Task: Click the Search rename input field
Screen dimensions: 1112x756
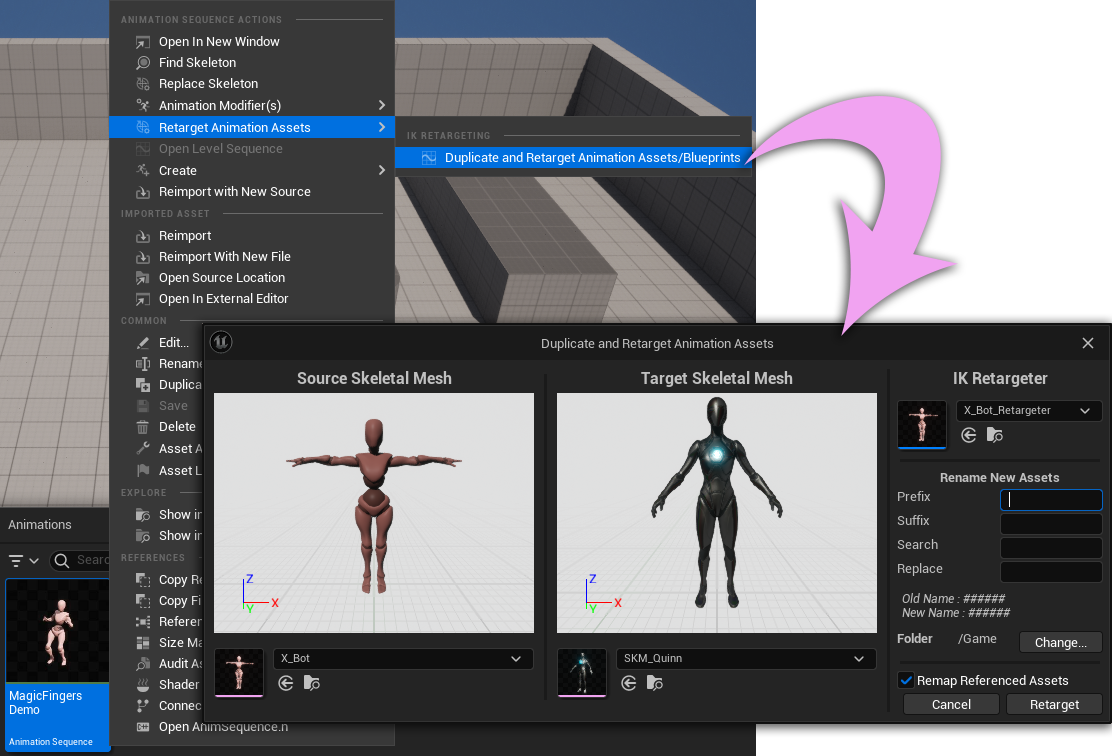Action: [x=1051, y=547]
